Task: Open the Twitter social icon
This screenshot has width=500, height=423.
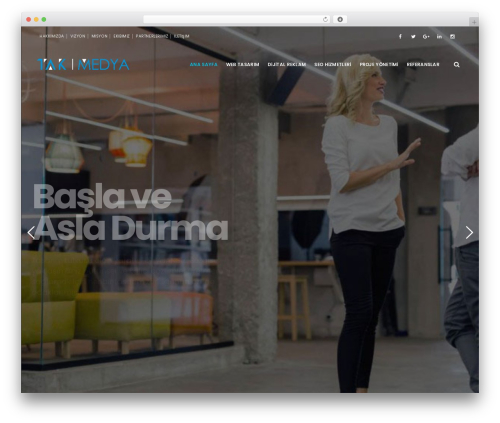Action: click(413, 36)
